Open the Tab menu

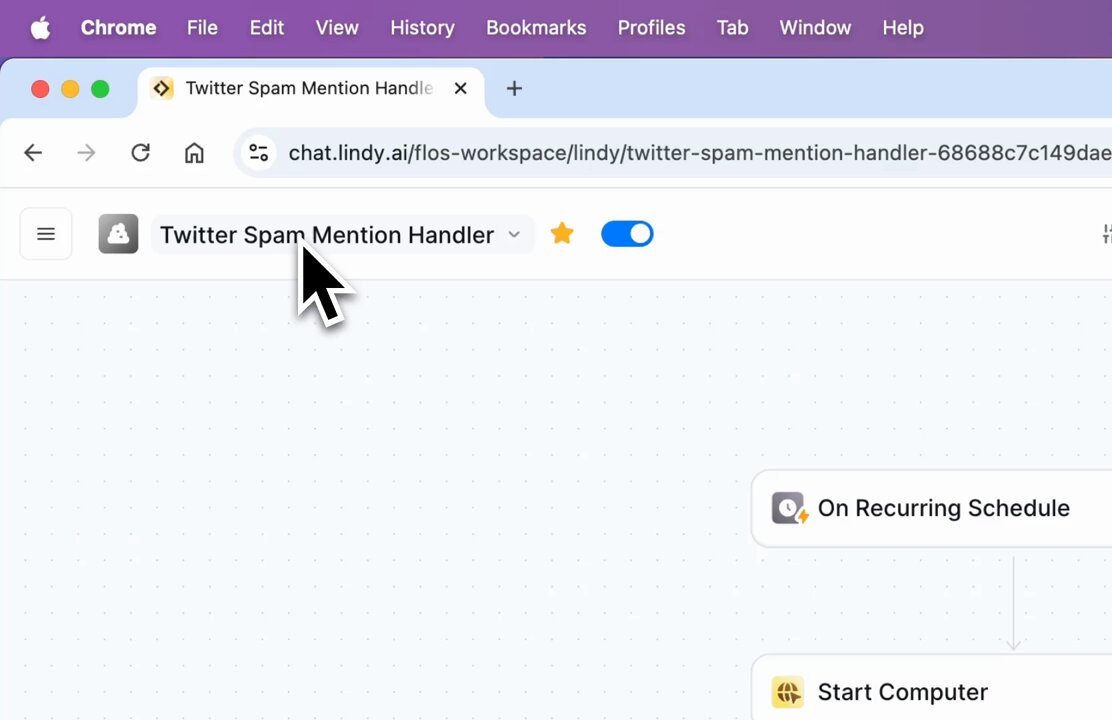pos(732,28)
